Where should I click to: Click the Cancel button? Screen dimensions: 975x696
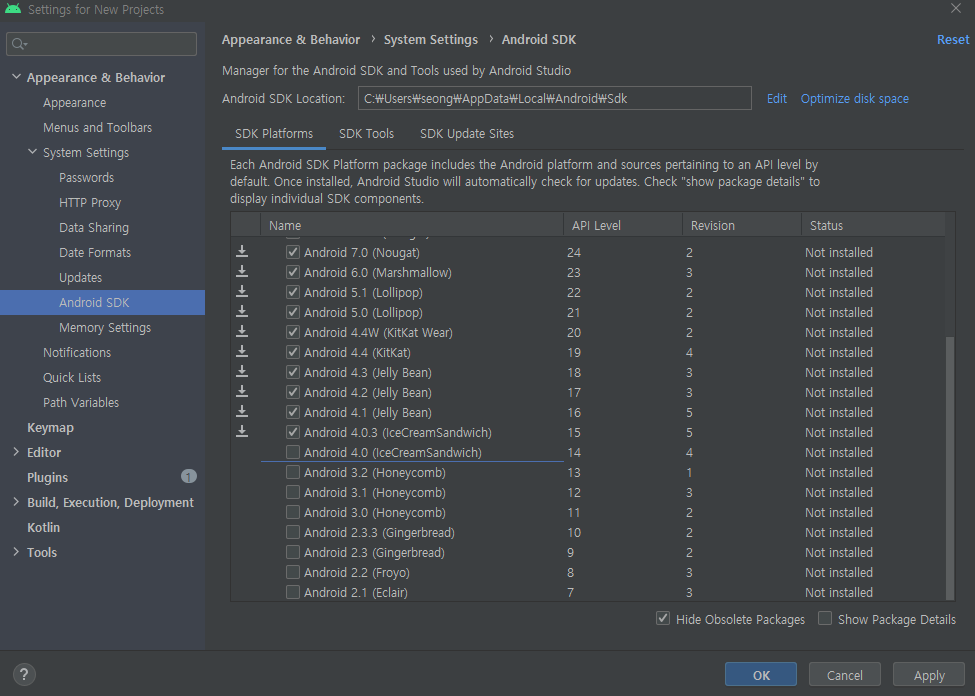(x=844, y=675)
